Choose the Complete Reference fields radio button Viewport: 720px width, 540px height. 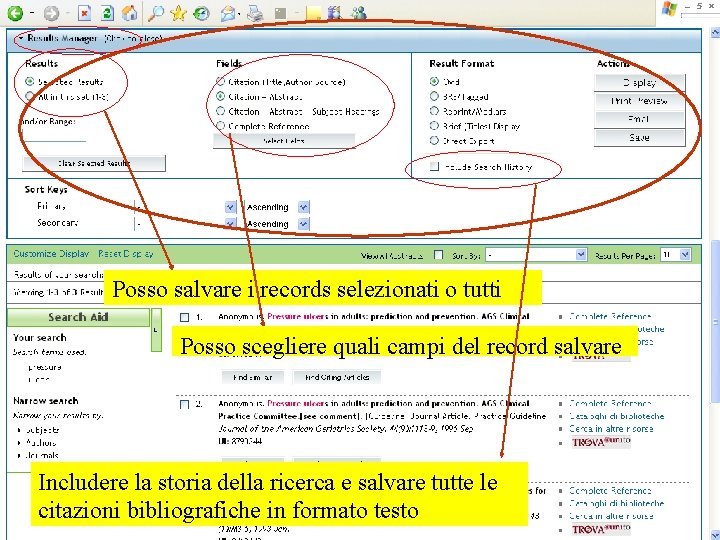pyautogui.click(x=220, y=126)
